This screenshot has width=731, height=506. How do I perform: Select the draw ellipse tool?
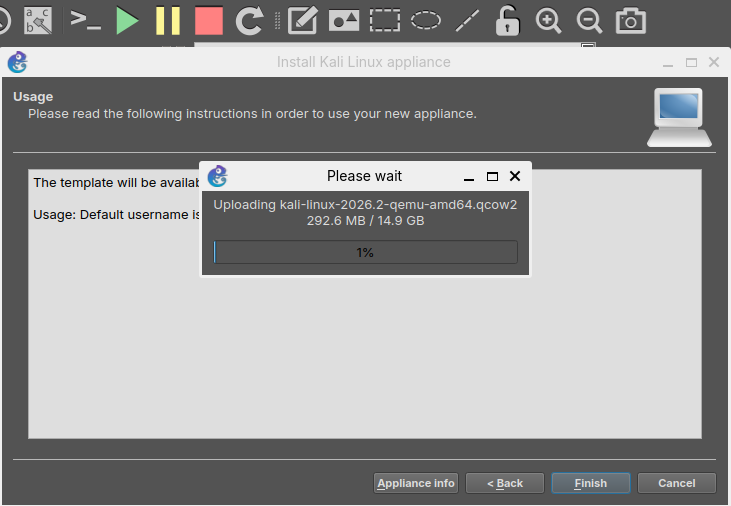[426, 21]
